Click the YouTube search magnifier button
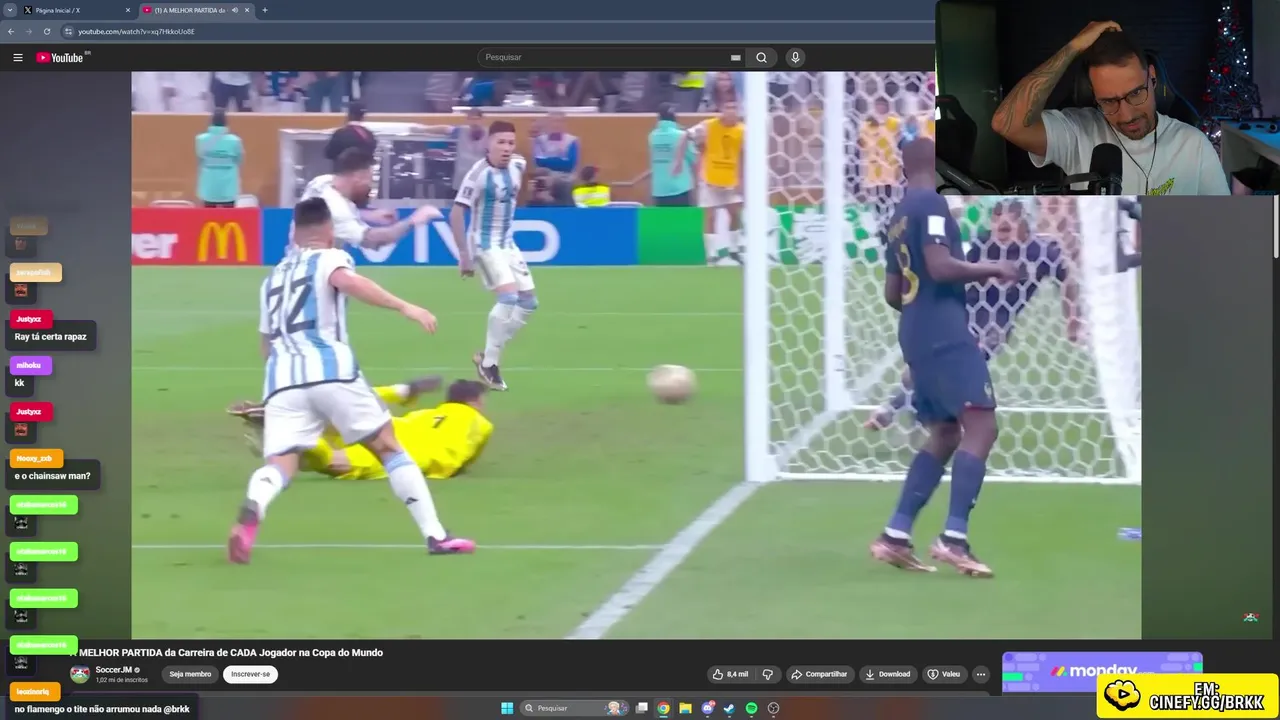The height and width of the screenshot is (720, 1280). (x=761, y=57)
